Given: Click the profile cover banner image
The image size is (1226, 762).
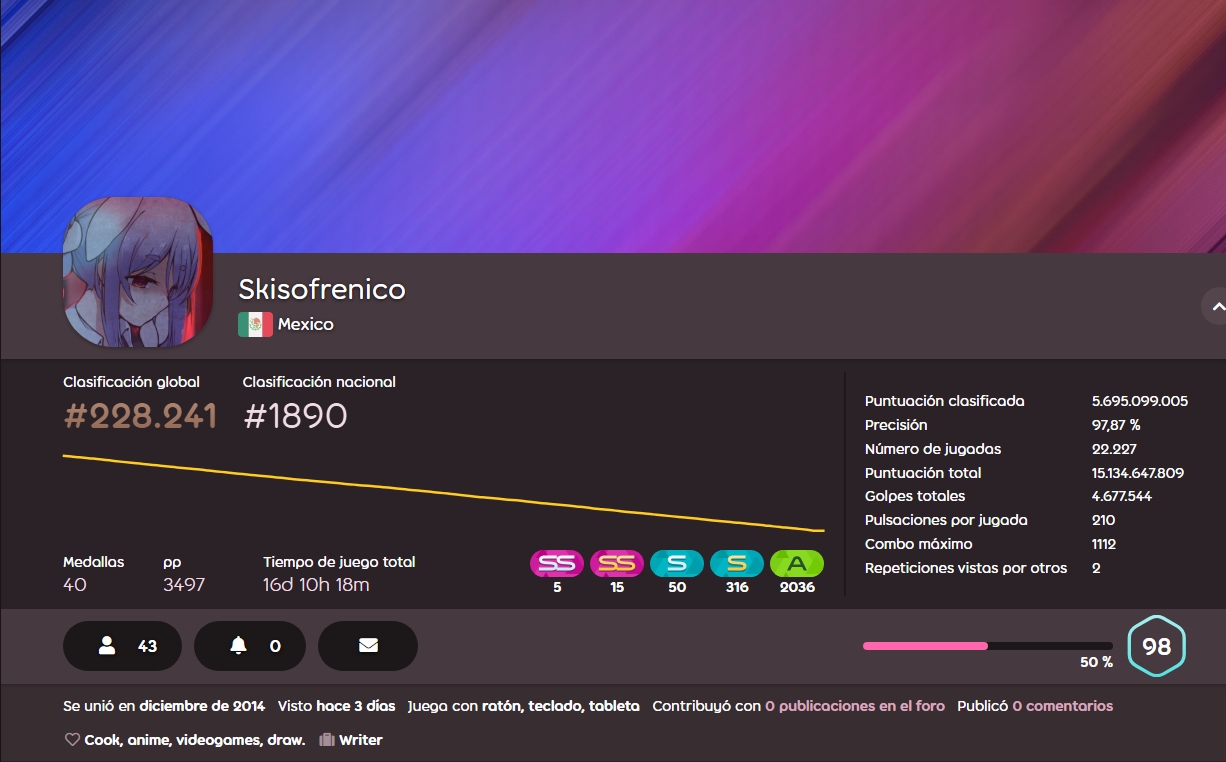Looking at the screenshot, I should point(613,126).
